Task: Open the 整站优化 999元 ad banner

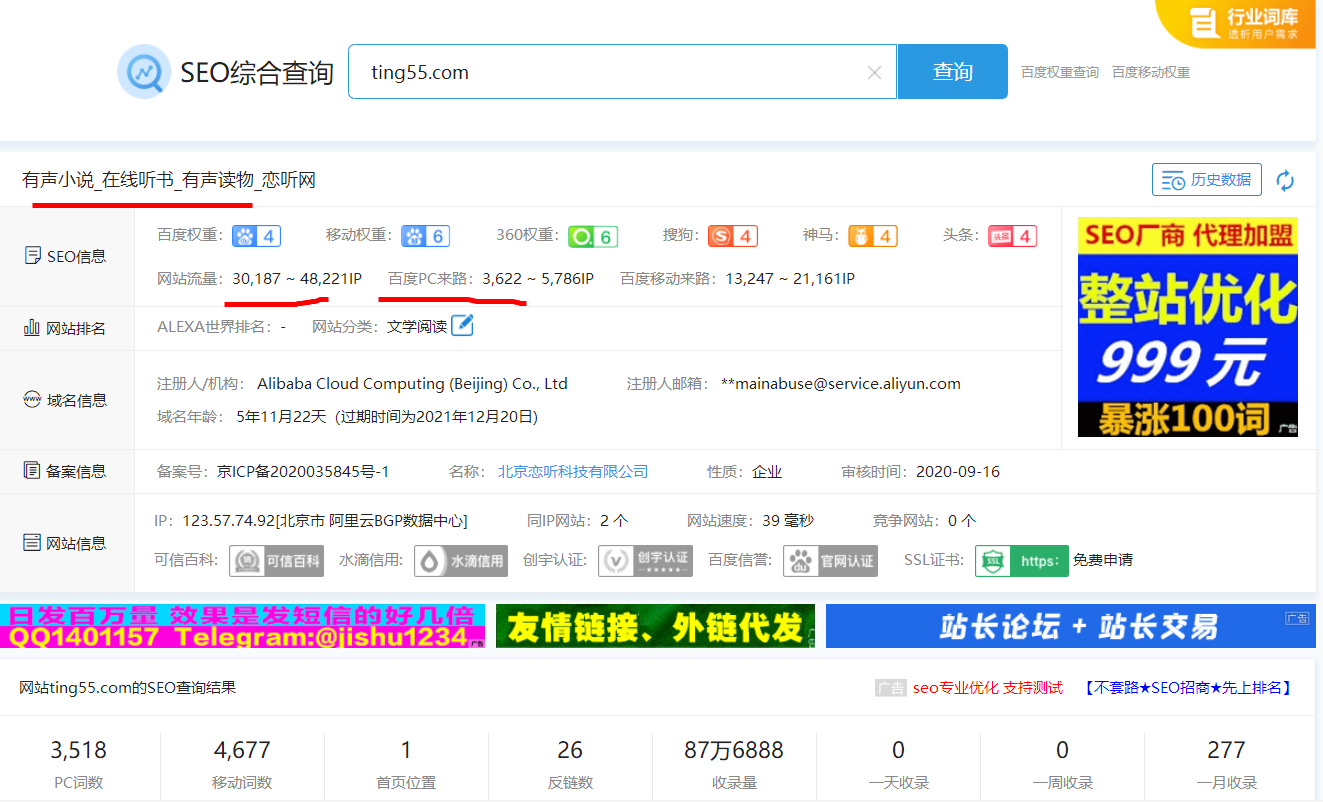Action: coord(1187,327)
